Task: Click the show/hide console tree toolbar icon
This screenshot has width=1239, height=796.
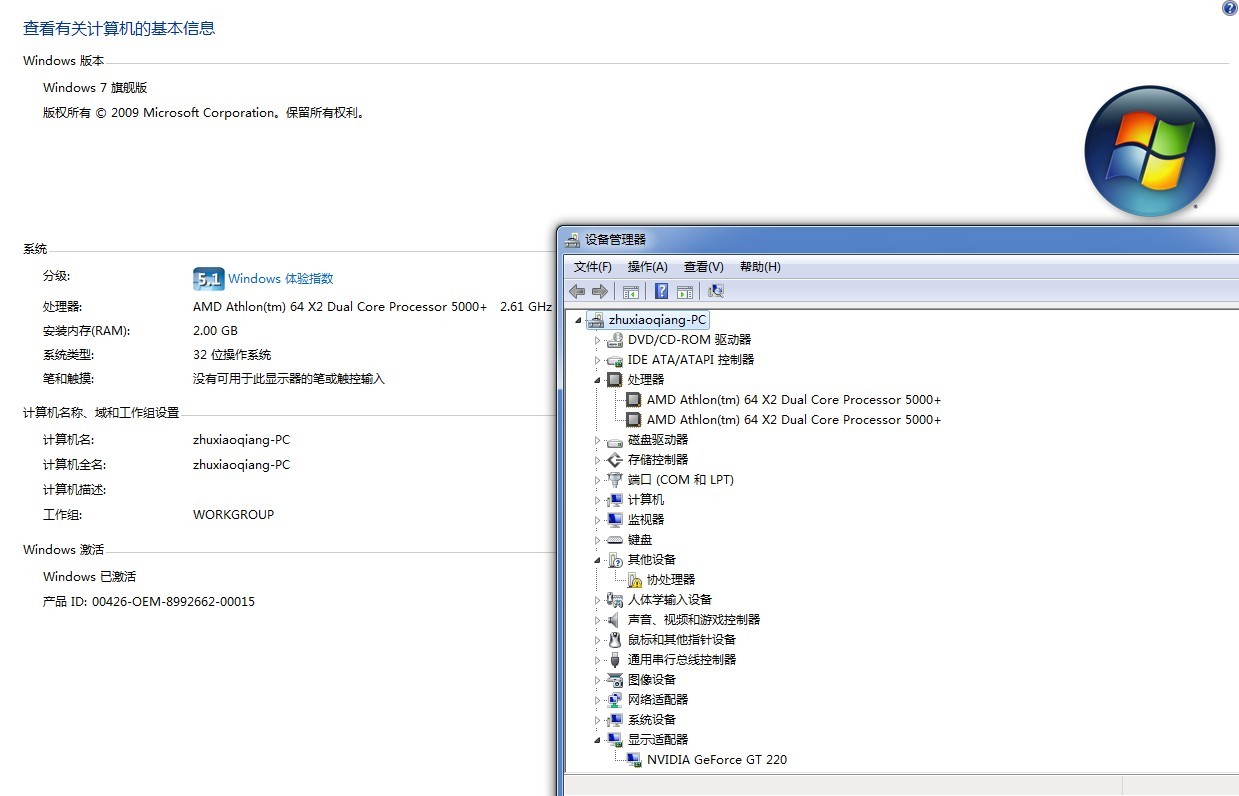Action: (631, 291)
